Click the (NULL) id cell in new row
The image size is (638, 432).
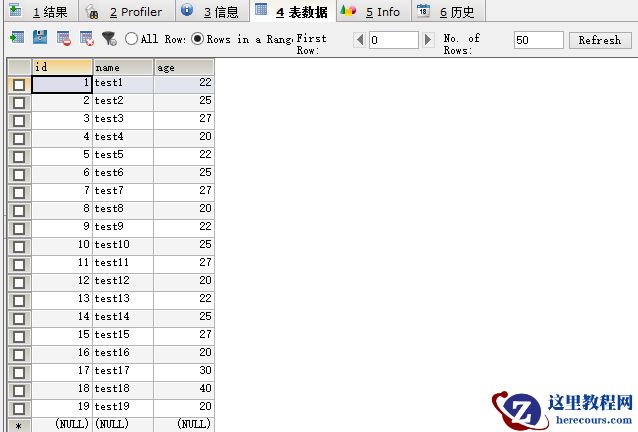(62, 424)
